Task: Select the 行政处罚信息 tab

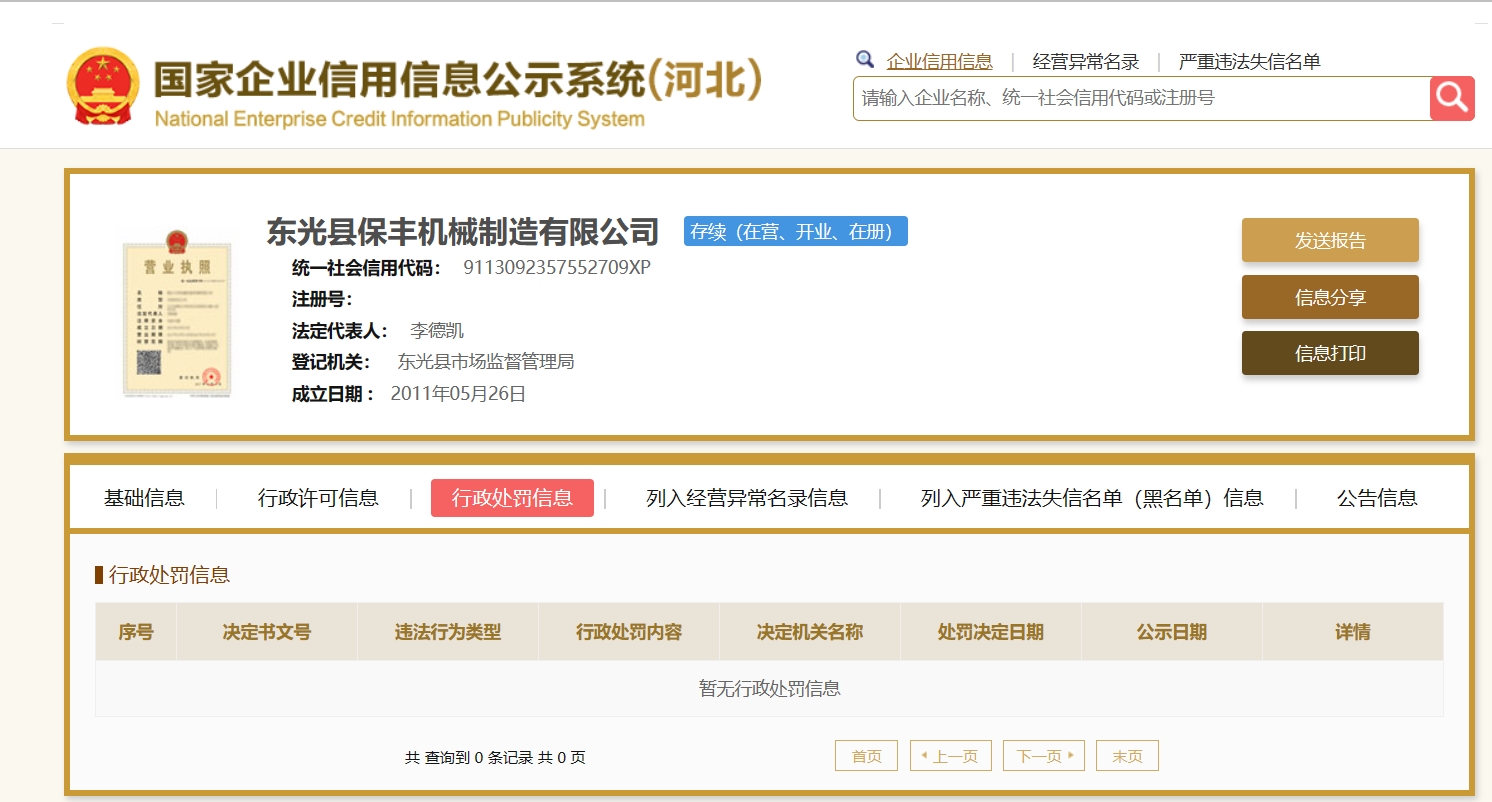Action: point(512,498)
